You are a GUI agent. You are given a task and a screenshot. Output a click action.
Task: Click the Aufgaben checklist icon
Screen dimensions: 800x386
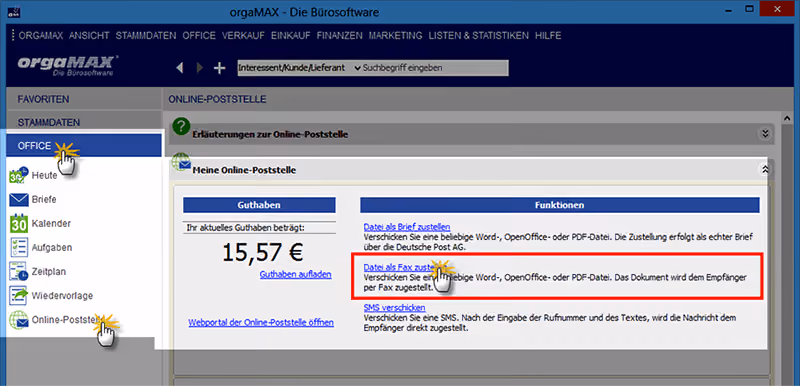click(x=18, y=247)
